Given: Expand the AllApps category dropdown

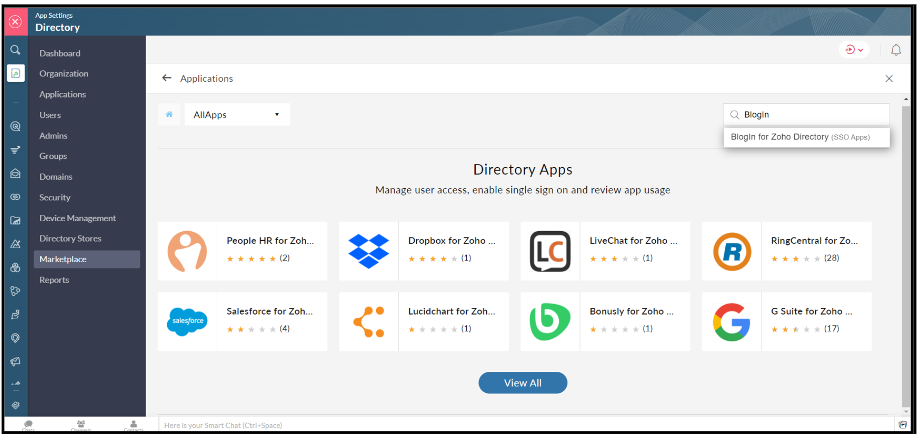Looking at the screenshot, I should pos(237,114).
